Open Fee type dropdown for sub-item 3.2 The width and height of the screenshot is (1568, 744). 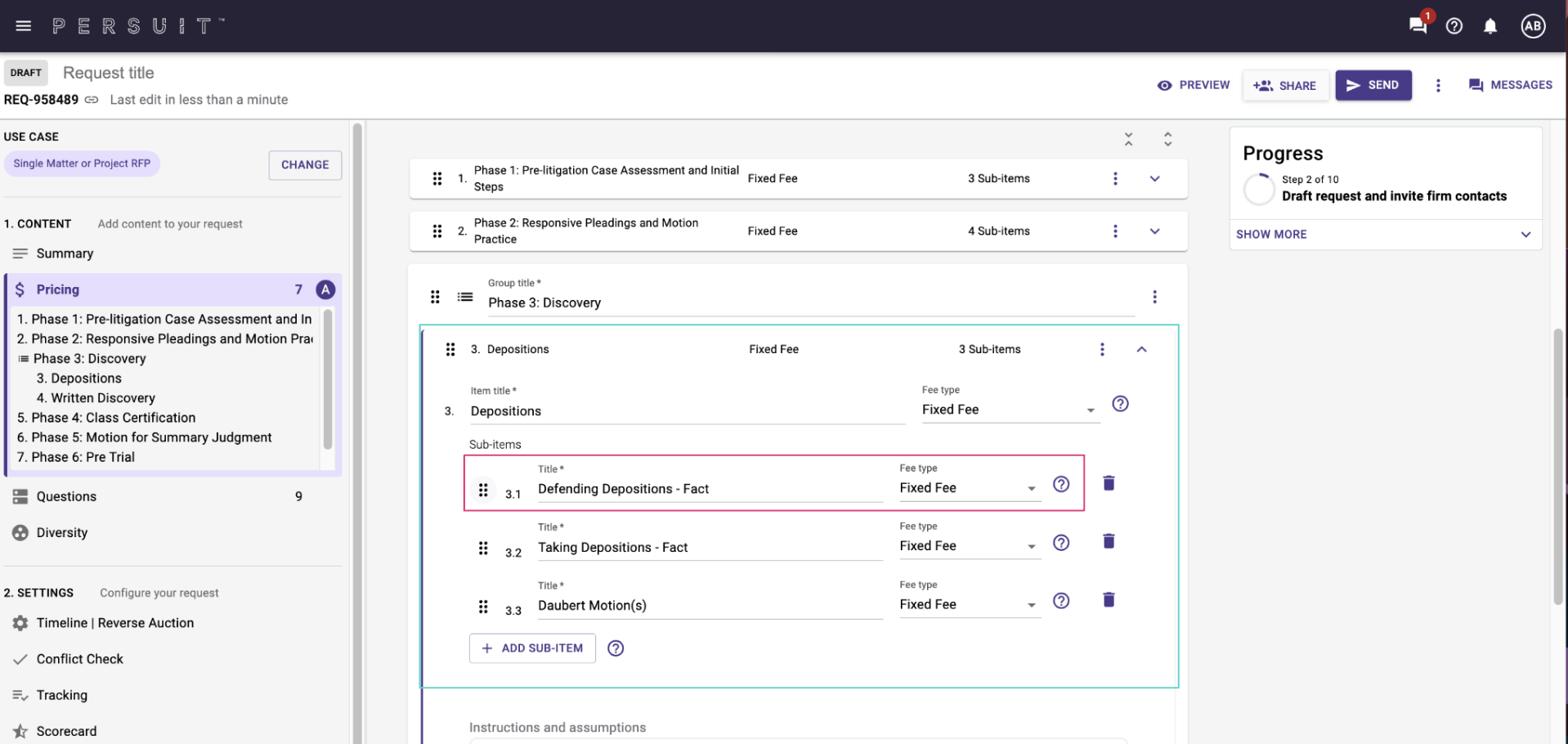(970, 546)
